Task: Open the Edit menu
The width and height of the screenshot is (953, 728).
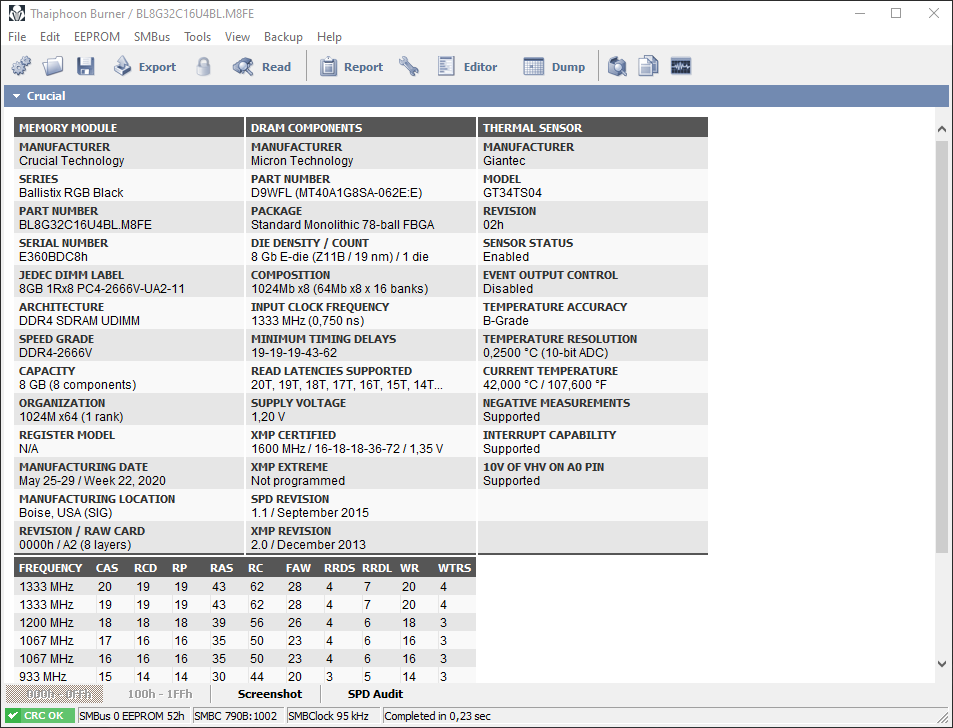Action: (50, 37)
